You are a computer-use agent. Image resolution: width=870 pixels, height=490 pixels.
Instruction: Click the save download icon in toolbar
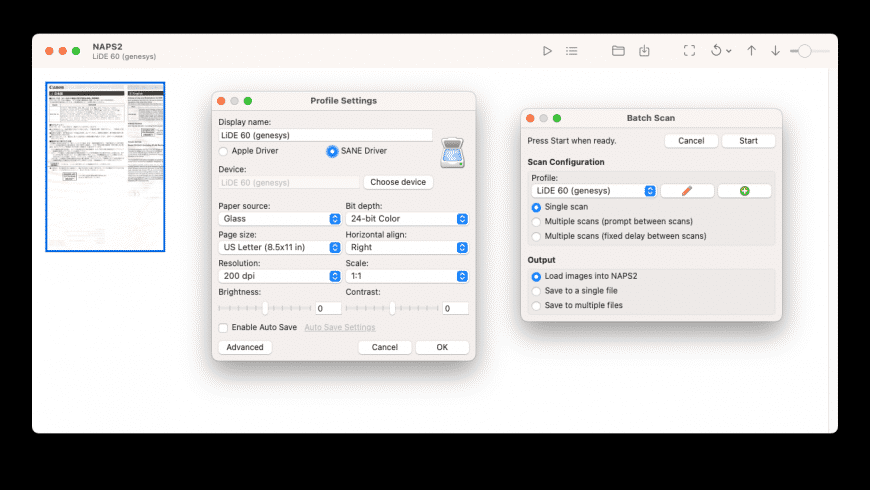pos(644,51)
